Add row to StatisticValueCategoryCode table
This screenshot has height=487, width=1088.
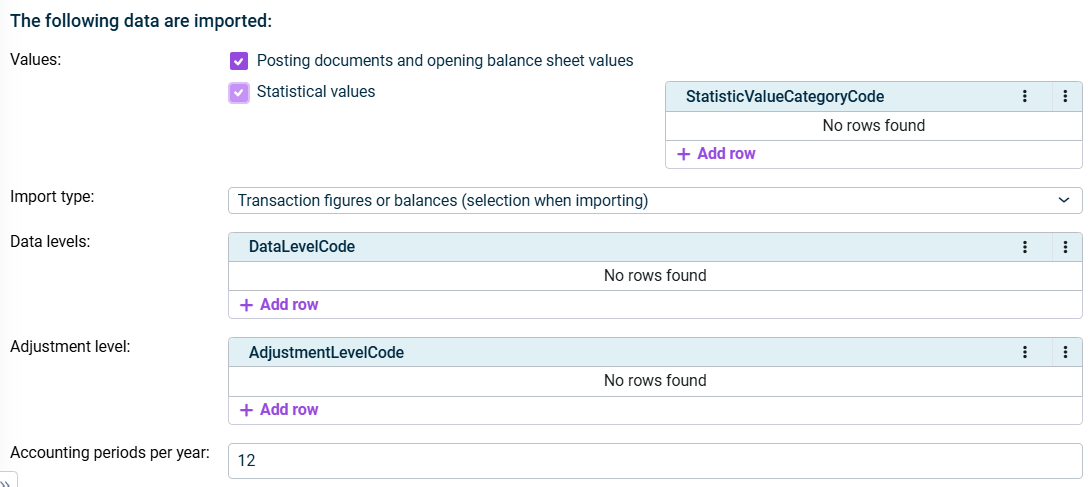tap(716, 154)
